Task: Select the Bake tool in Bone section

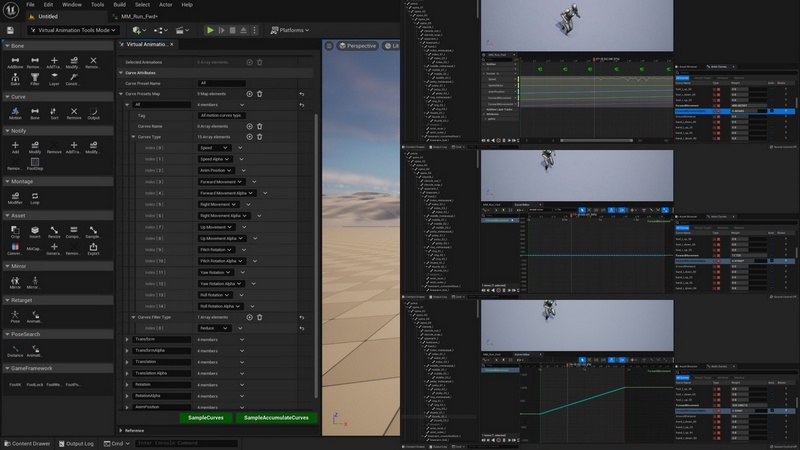Action: pyautogui.click(x=15, y=78)
